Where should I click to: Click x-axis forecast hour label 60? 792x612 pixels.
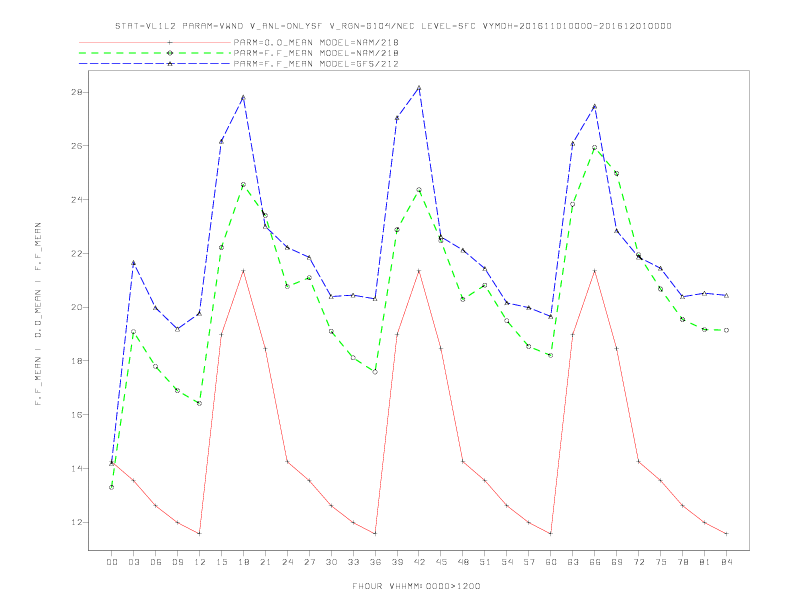551,562
